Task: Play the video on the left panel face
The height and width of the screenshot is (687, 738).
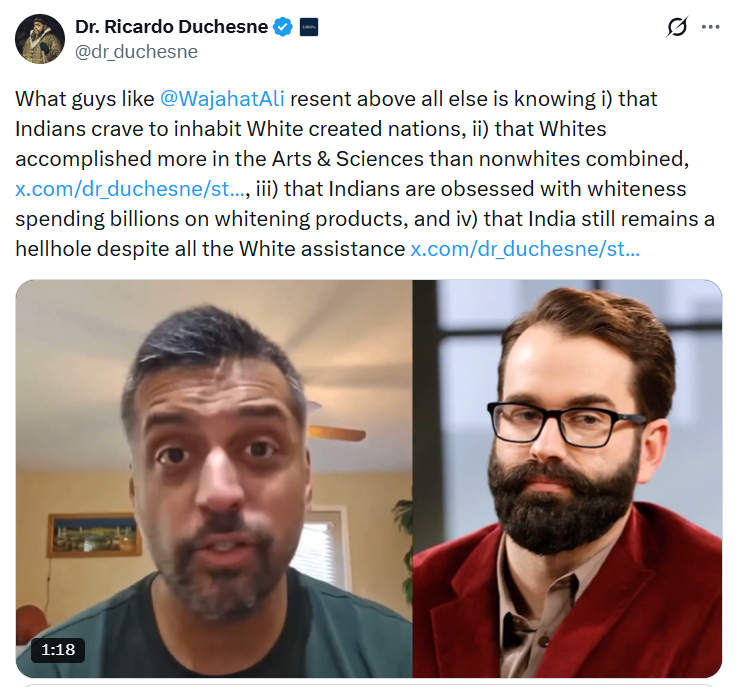Action: [214, 479]
